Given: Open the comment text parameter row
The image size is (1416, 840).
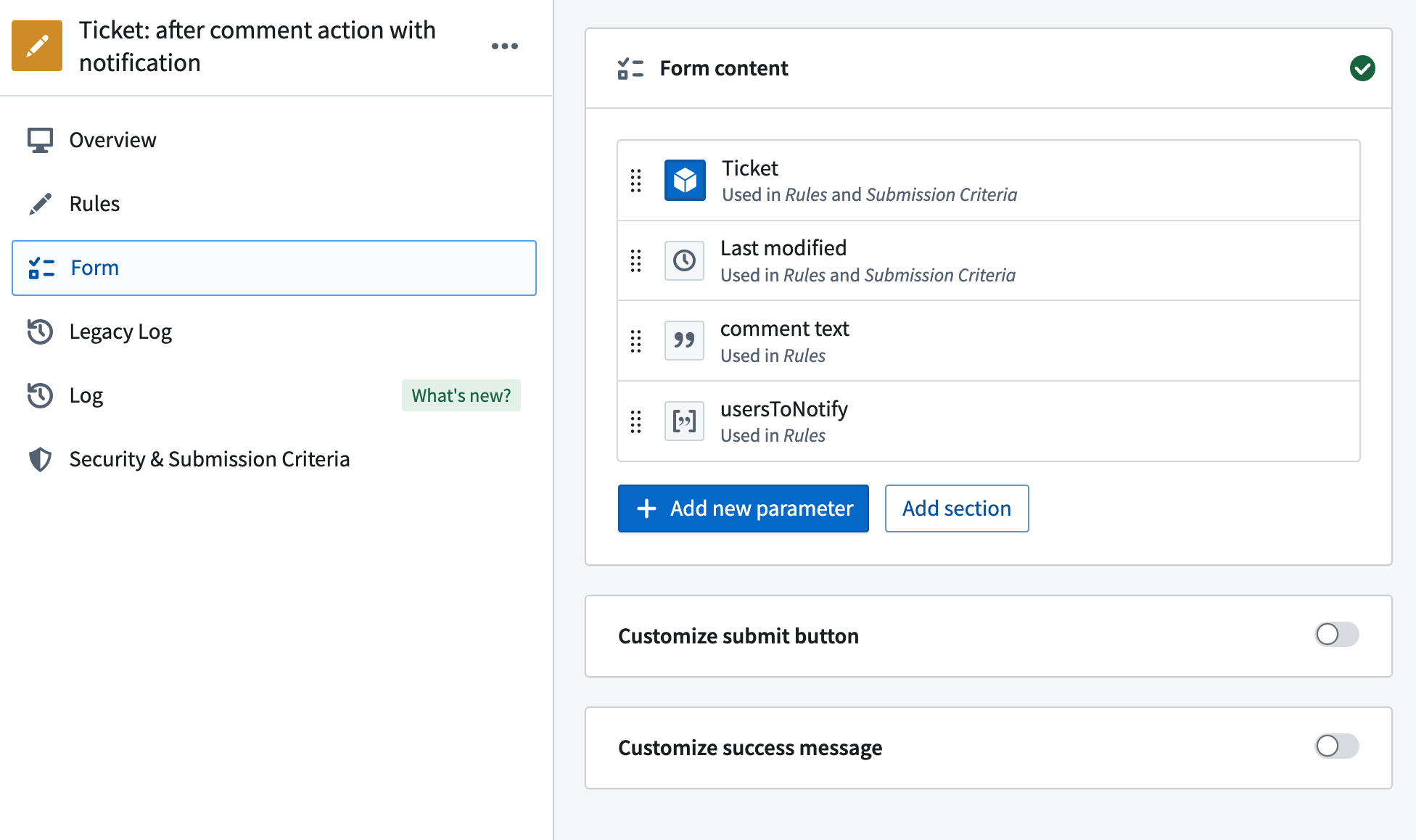Looking at the screenshot, I should tap(989, 341).
